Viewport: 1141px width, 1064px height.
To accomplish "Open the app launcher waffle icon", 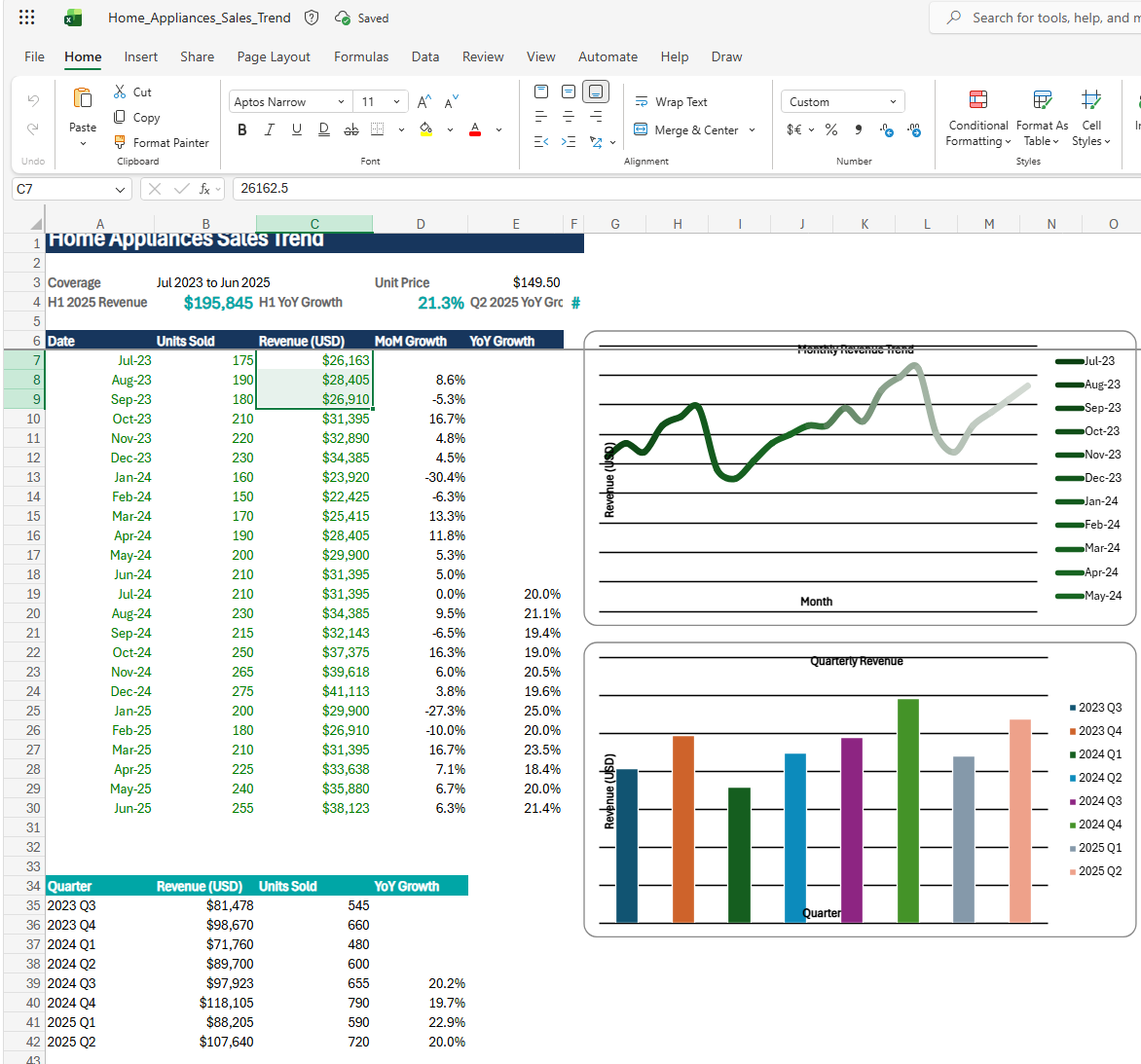I will (27, 18).
